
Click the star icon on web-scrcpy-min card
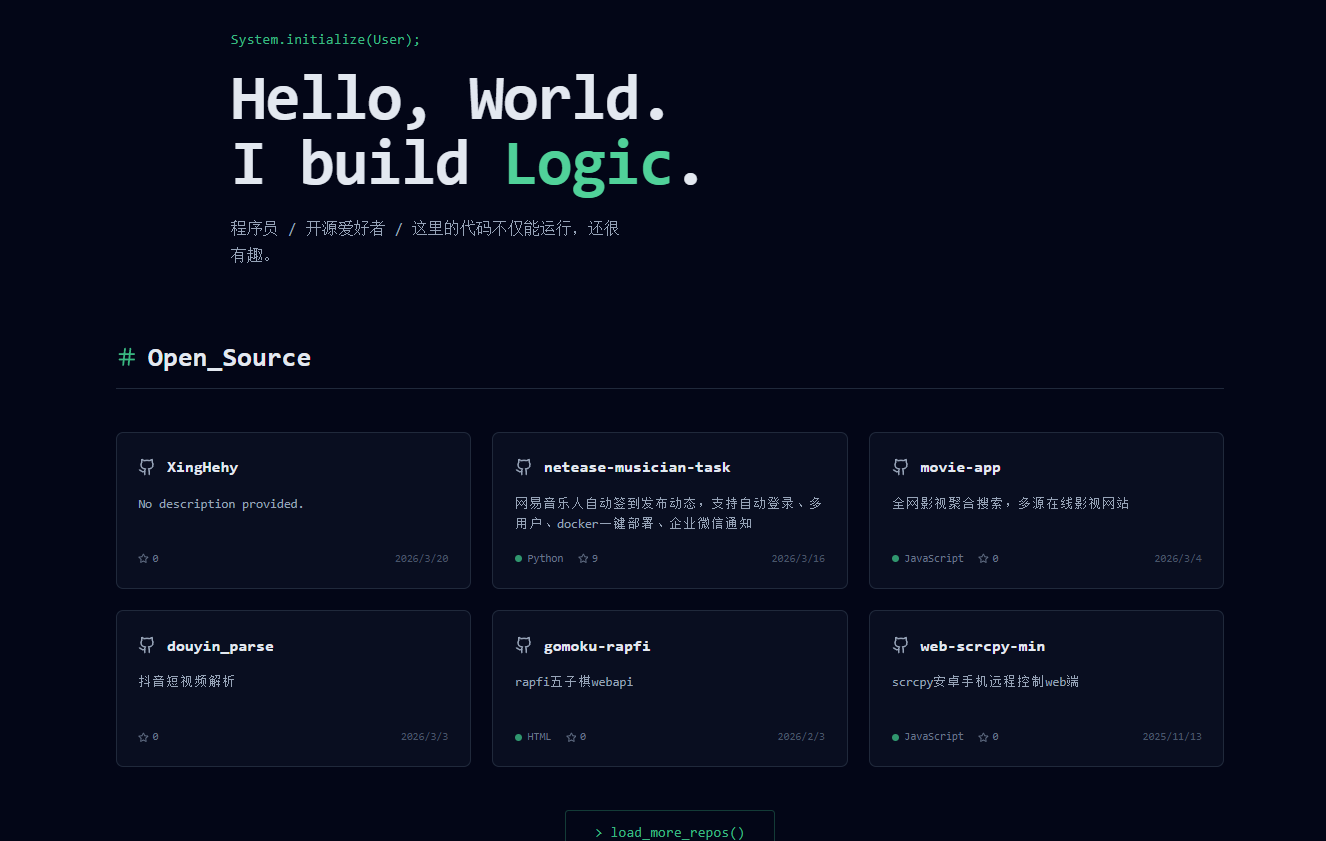pyautogui.click(x=983, y=737)
